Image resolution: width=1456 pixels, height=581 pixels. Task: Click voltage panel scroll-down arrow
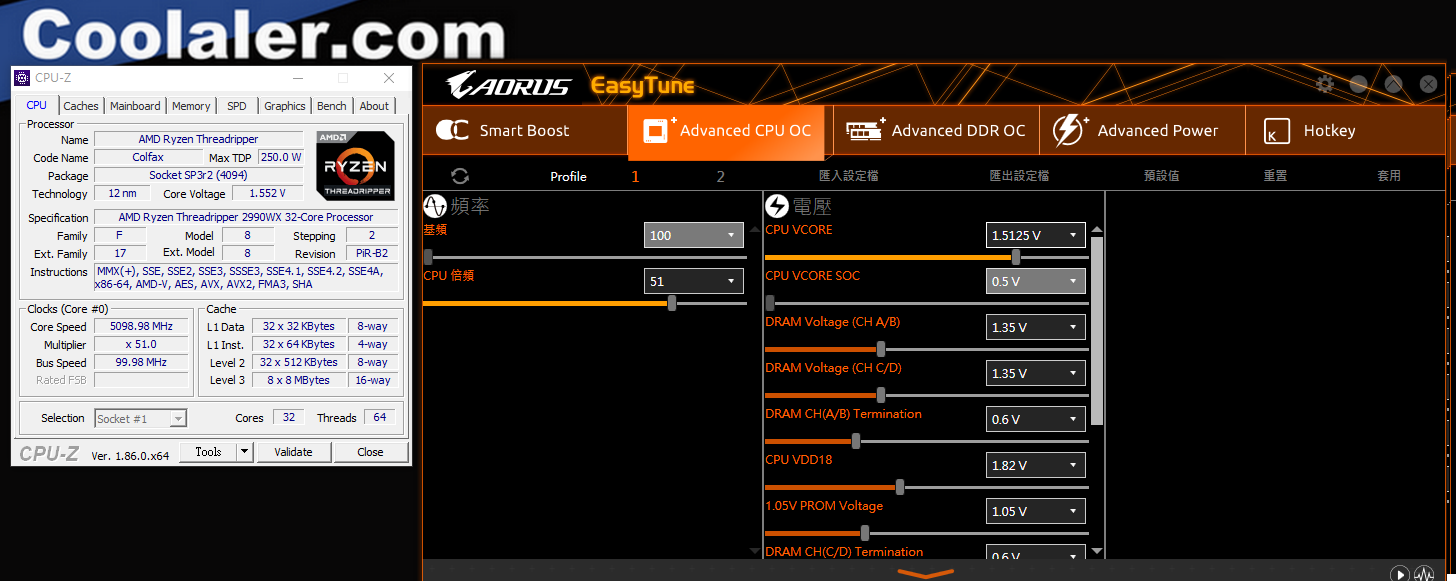pyautogui.click(x=1097, y=551)
